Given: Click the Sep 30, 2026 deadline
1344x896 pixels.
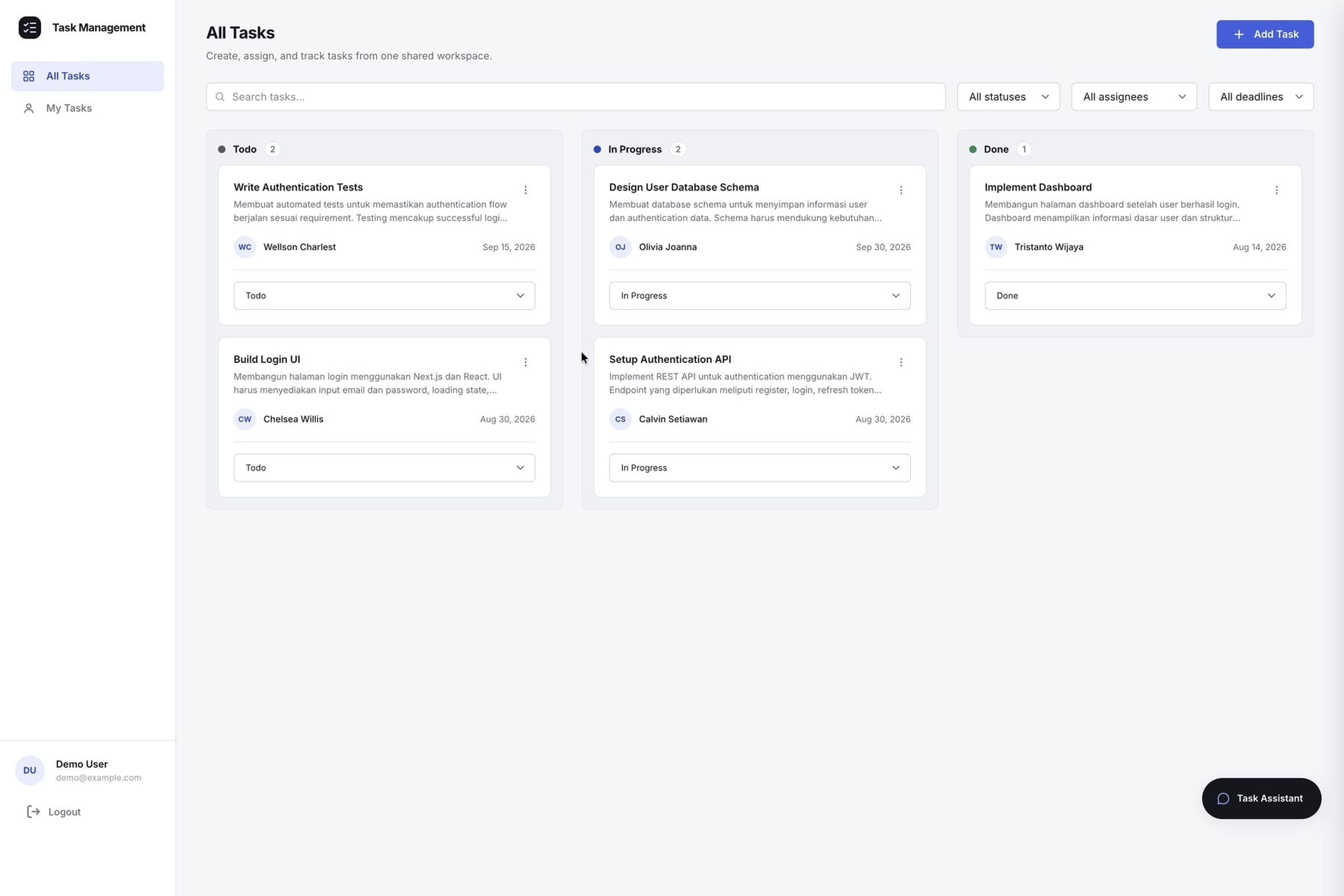Looking at the screenshot, I should point(883,247).
